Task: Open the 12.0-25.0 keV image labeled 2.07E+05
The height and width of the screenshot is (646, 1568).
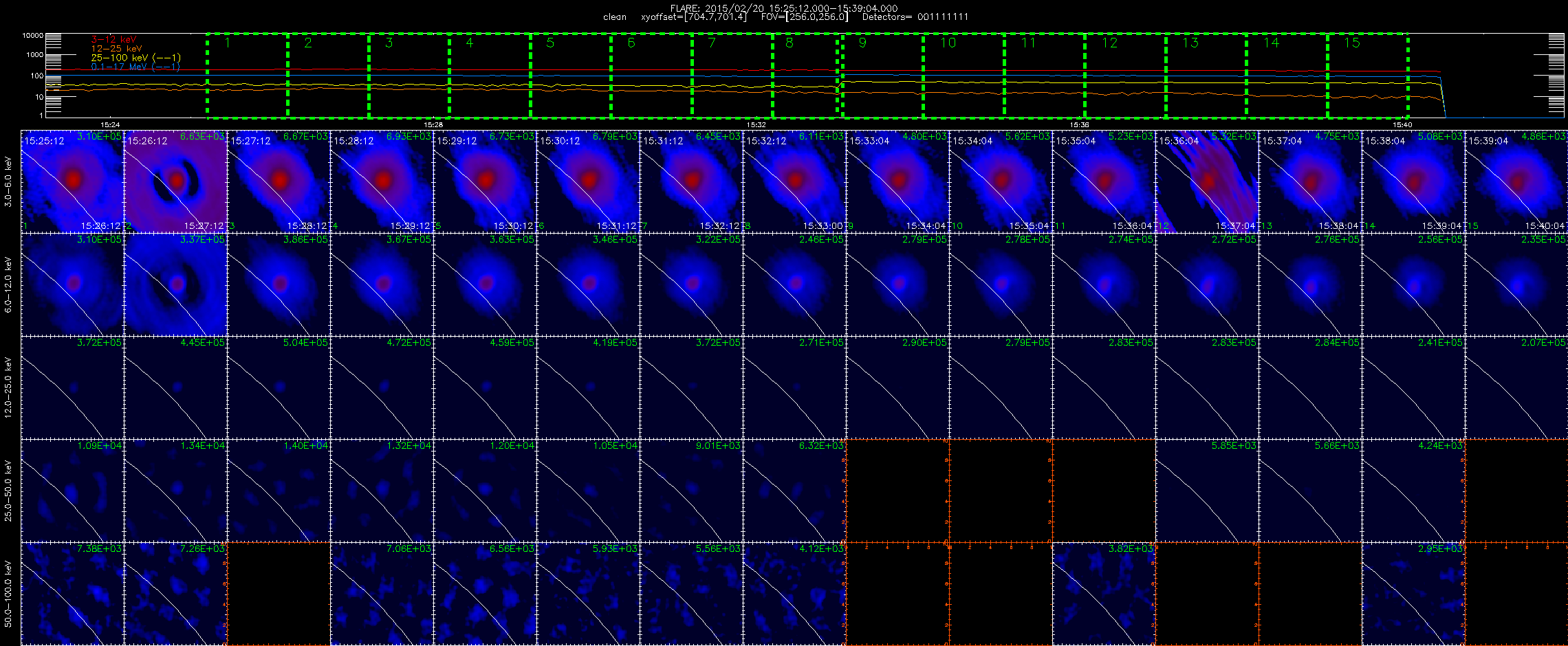Action: coord(1516,388)
